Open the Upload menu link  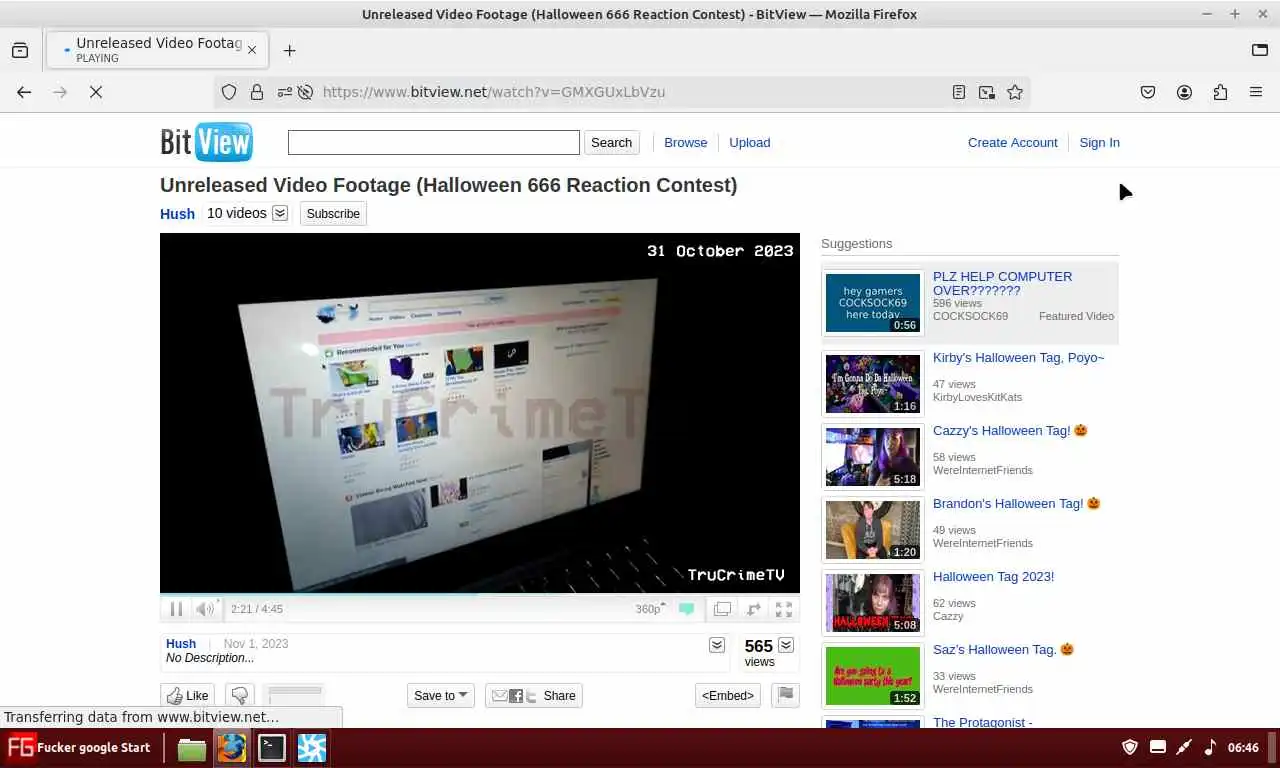point(749,142)
